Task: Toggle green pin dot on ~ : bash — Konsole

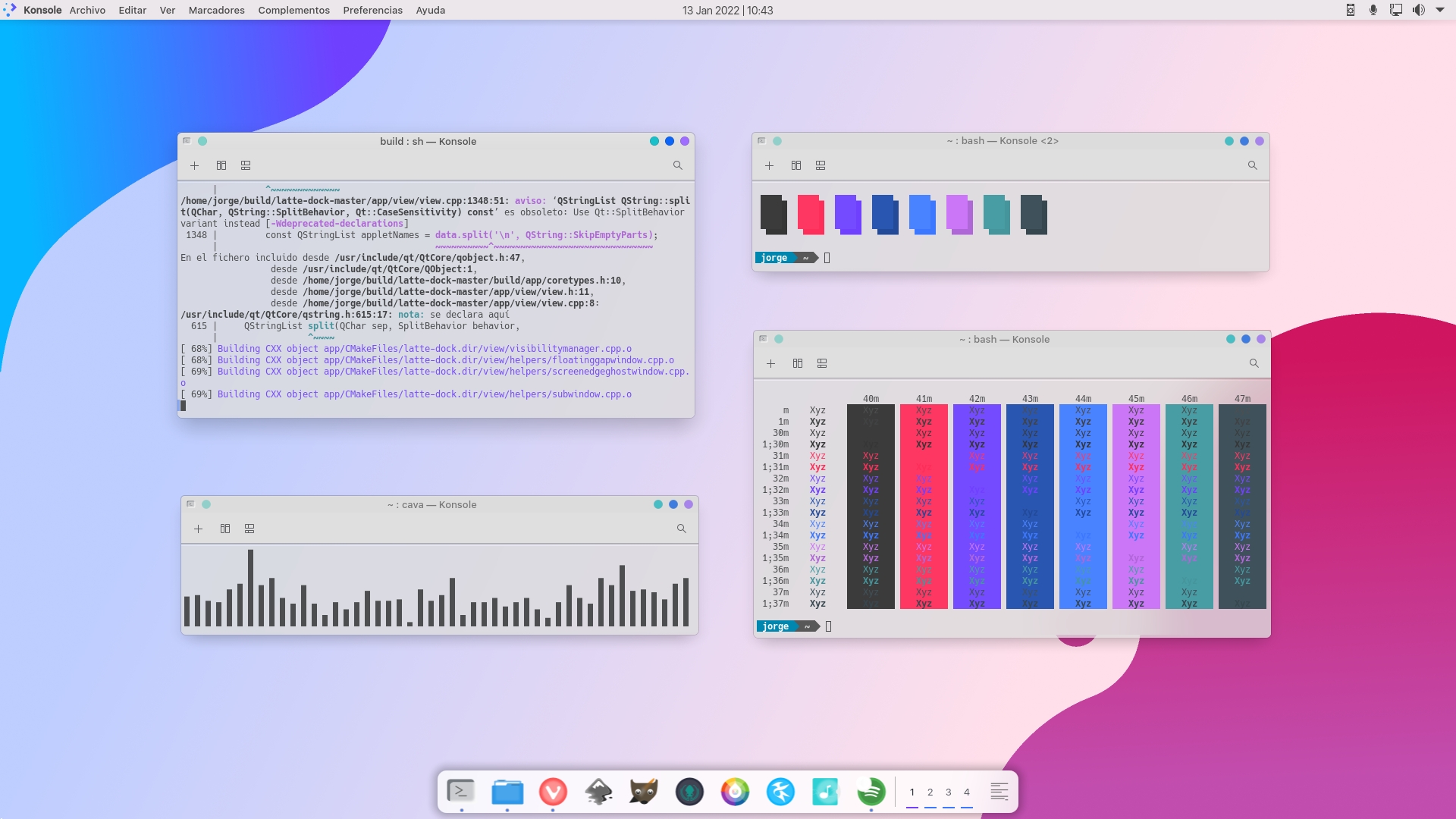Action: 779,339
